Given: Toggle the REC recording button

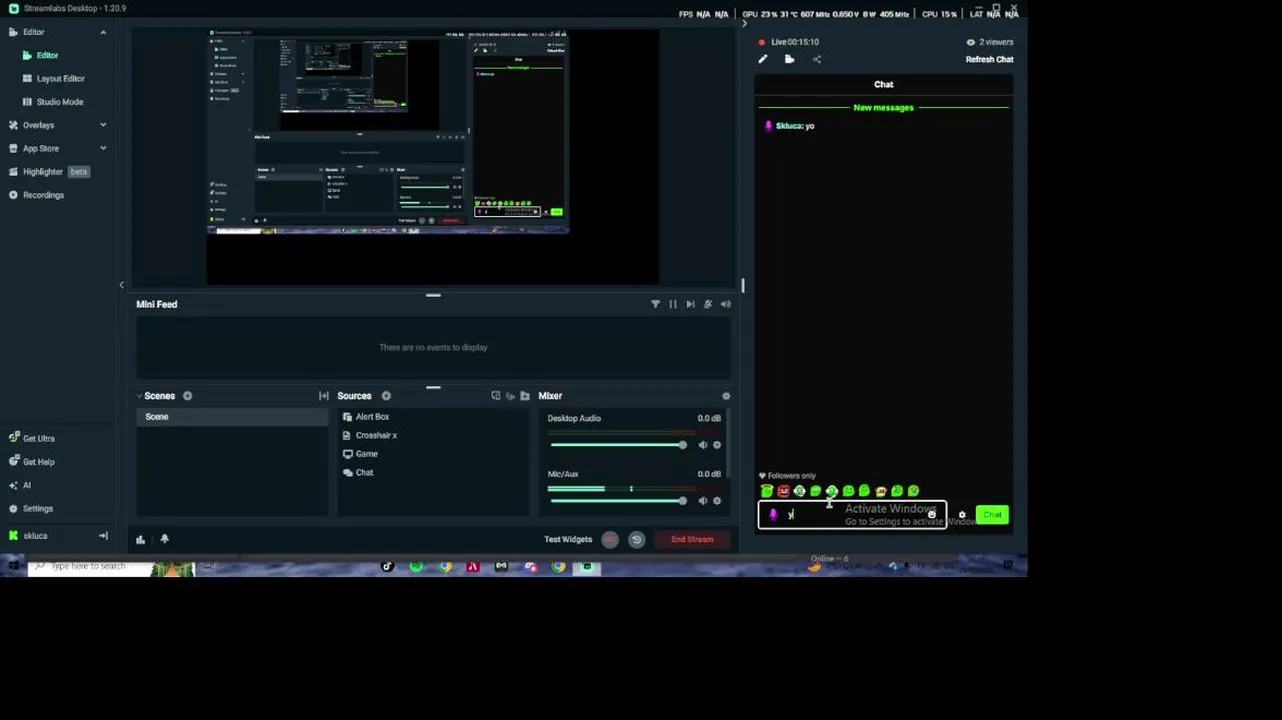Looking at the screenshot, I should click(x=610, y=540).
